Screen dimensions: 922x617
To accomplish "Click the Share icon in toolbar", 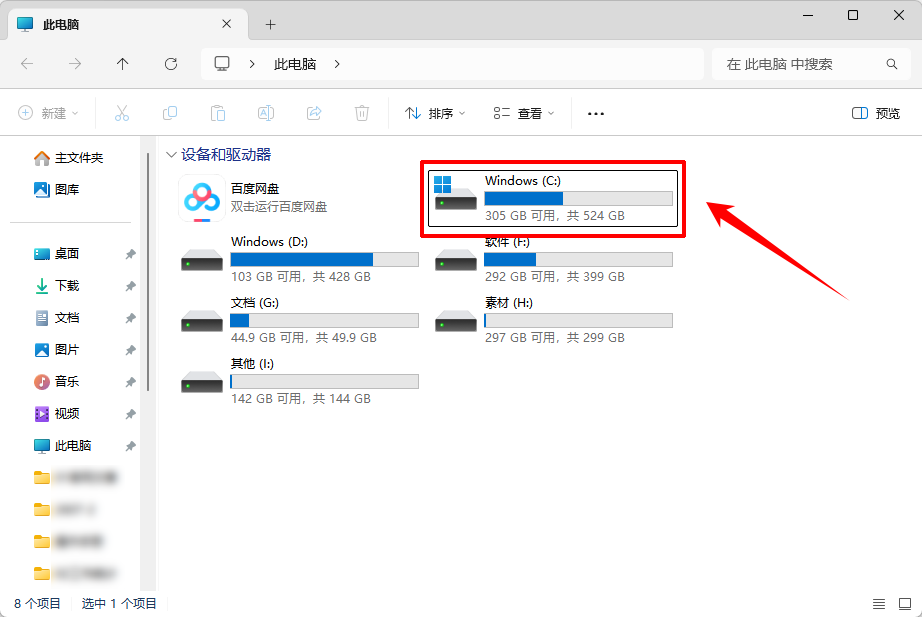I will (314, 113).
